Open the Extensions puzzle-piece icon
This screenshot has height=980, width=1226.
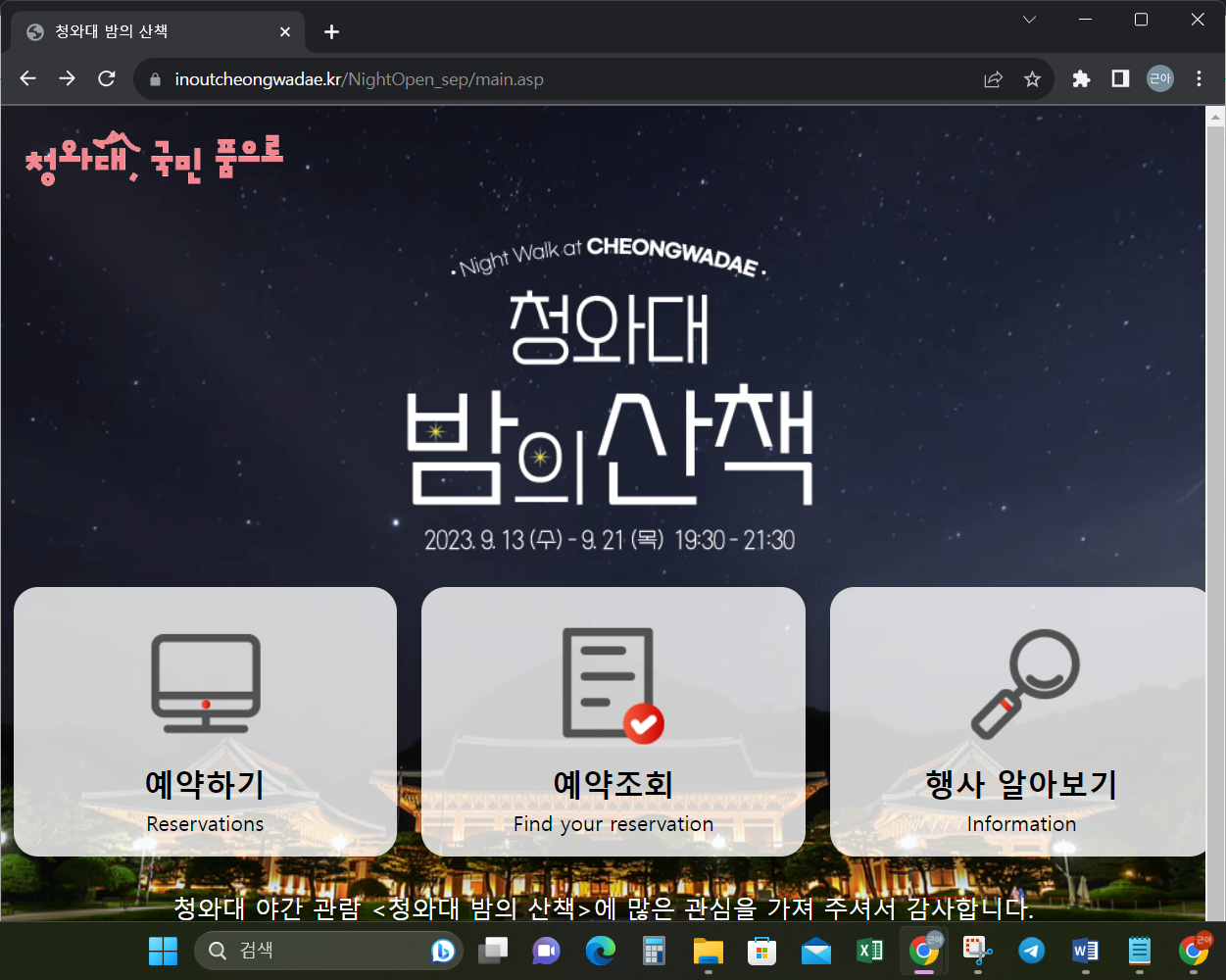click(1080, 79)
